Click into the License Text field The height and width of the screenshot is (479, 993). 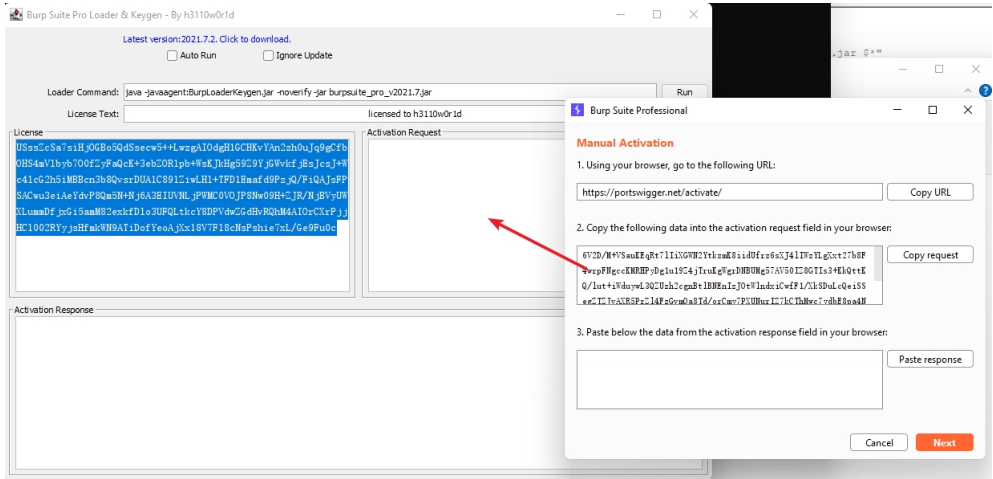[x=345, y=114]
